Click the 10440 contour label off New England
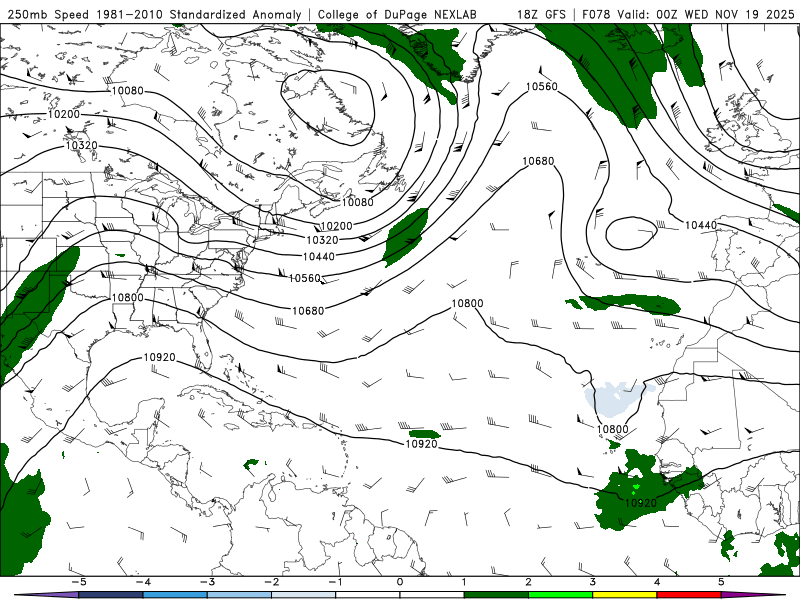 pos(319,257)
